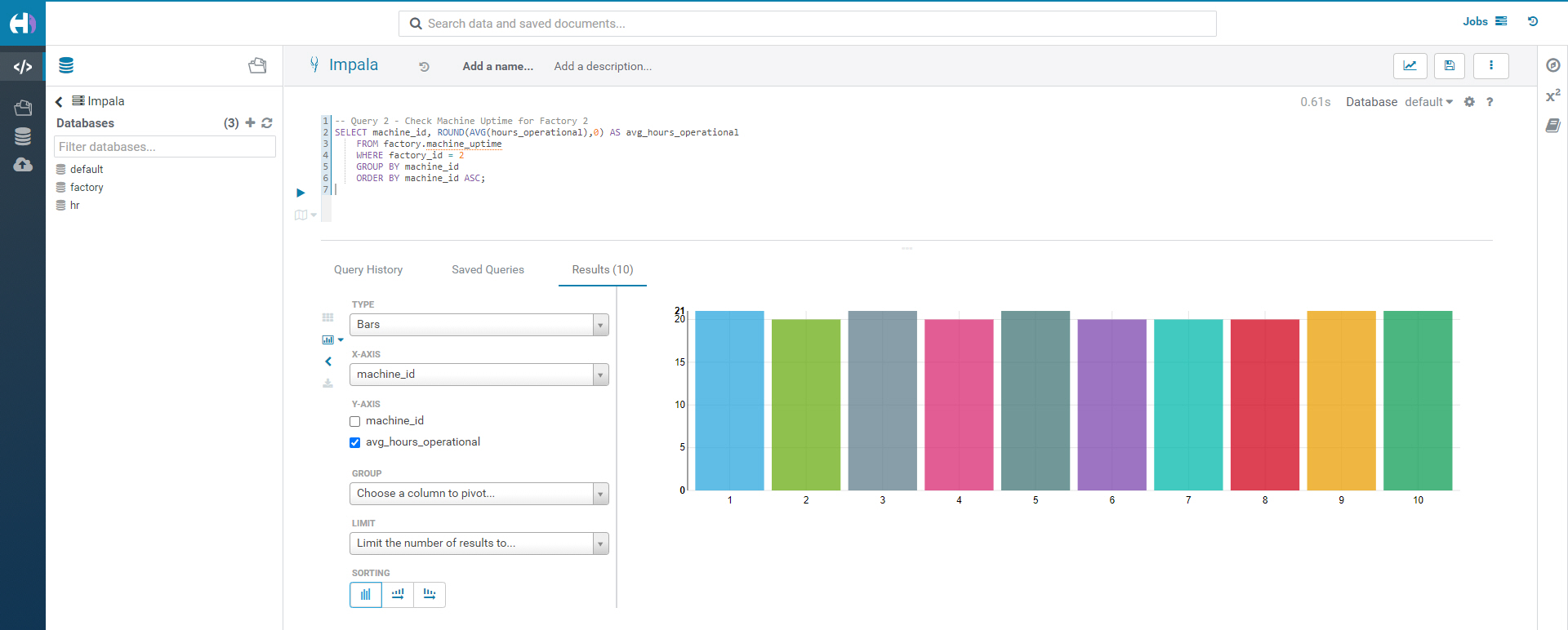Screen dimensions: 1568x630
Task: Click the query history icon beside Impala title
Action: pos(424,67)
